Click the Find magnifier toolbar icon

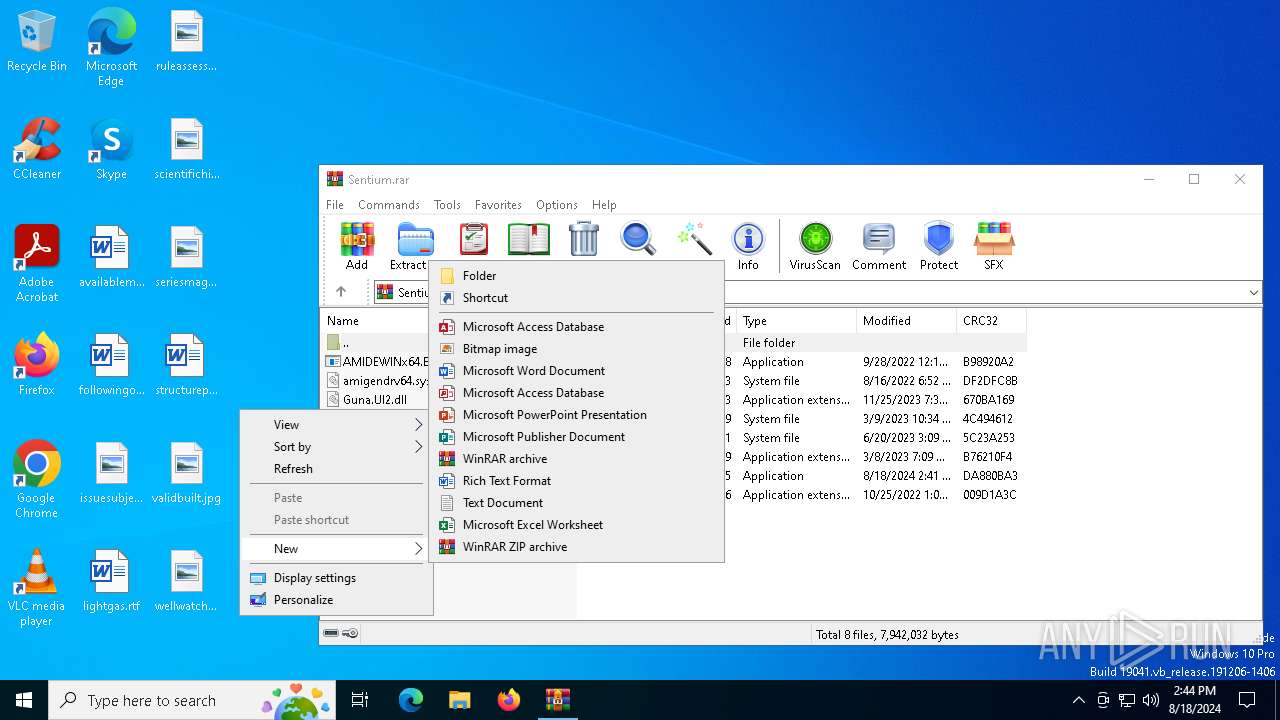tap(638, 240)
